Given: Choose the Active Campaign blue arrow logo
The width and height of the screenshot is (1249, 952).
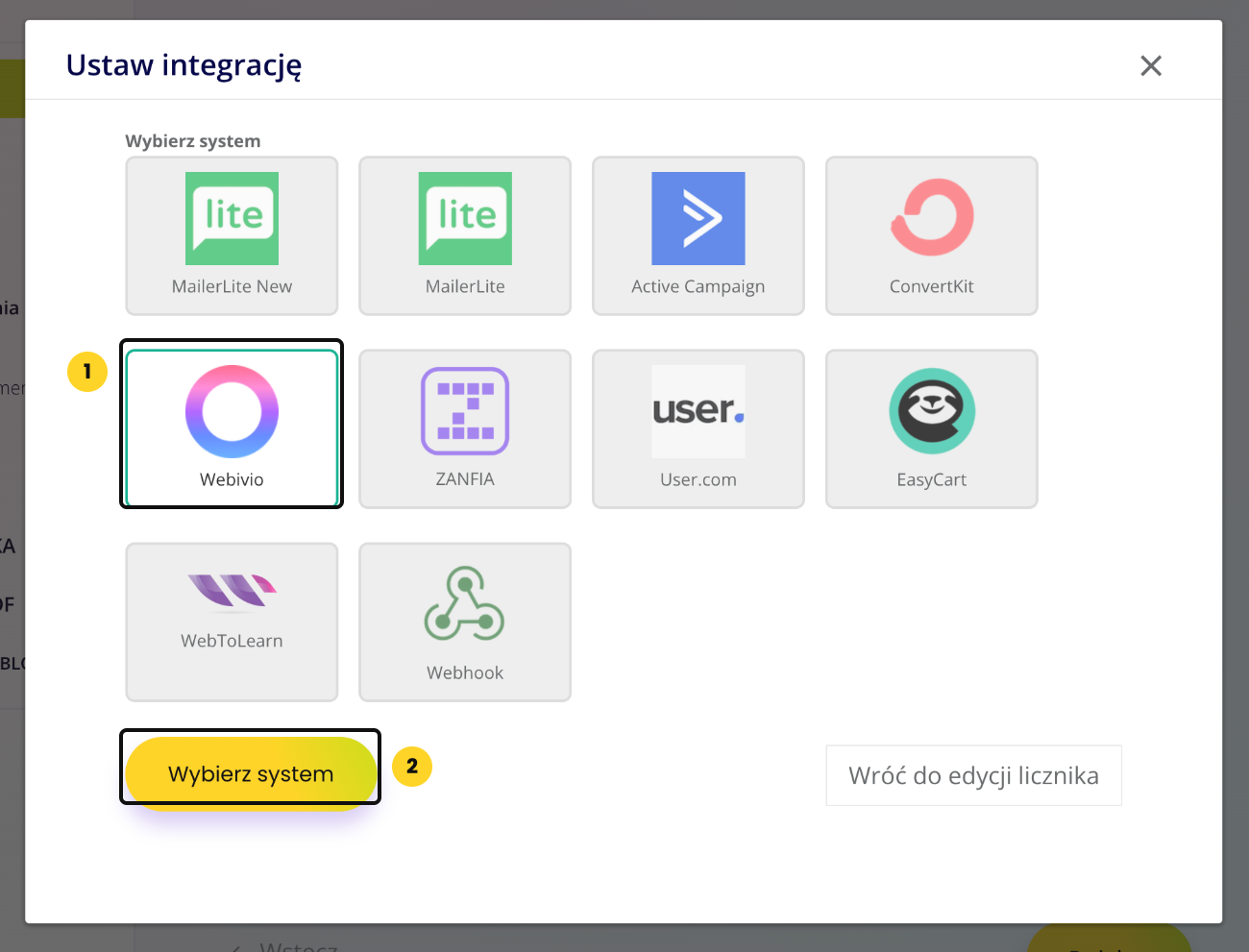Looking at the screenshot, I should [698, 218].
